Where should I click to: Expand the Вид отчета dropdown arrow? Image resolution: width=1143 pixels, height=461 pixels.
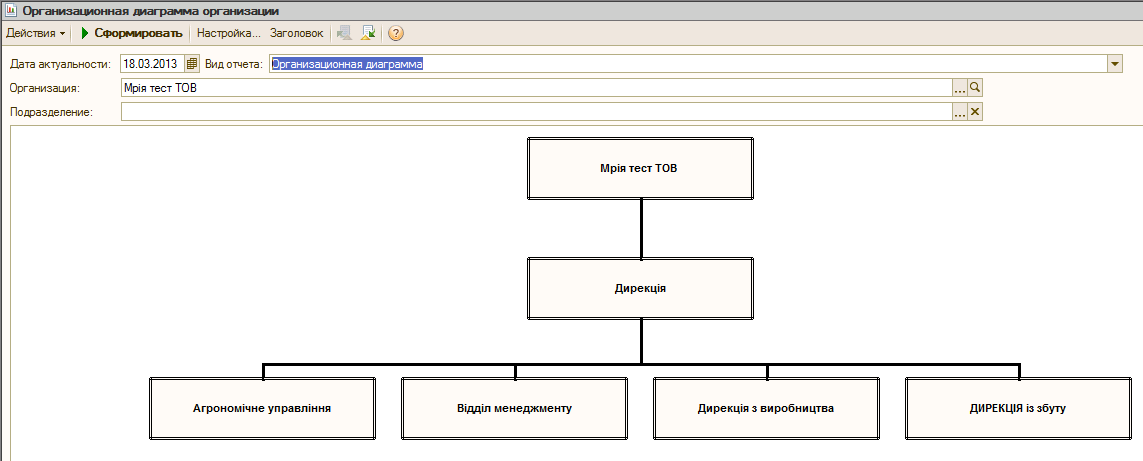[x=1115, y=64]
